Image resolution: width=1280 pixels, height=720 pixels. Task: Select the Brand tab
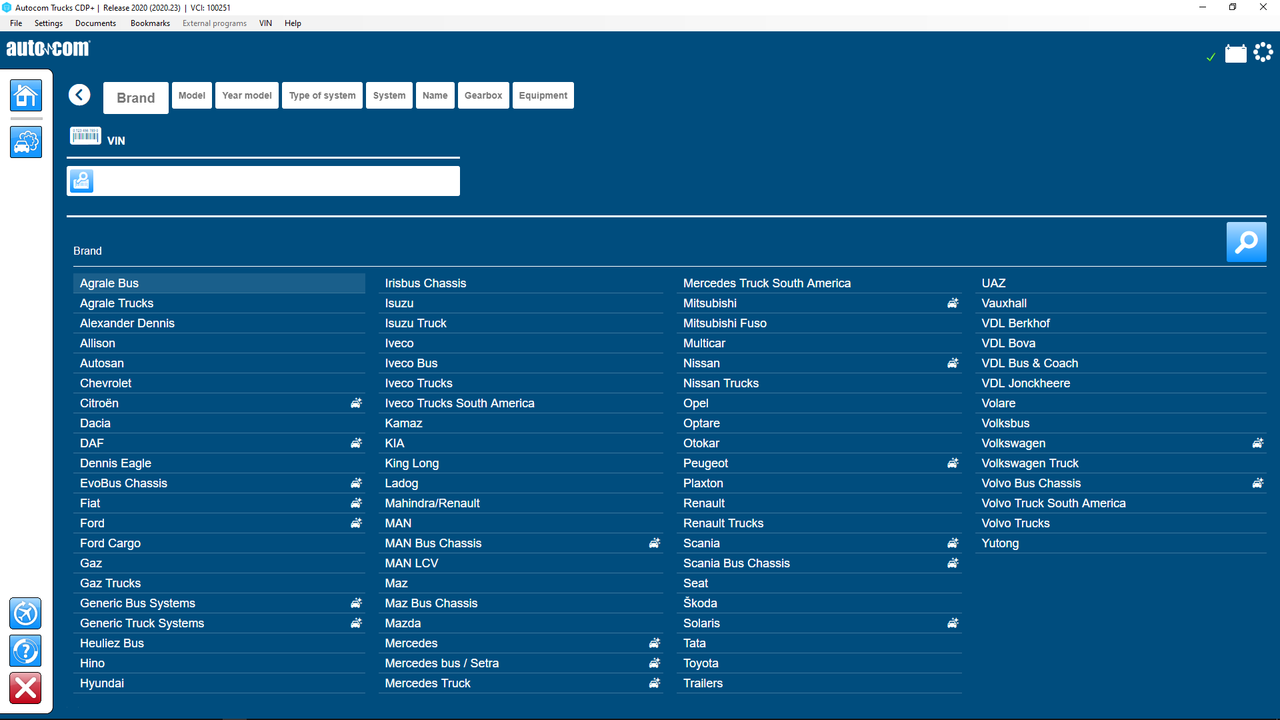136,98
